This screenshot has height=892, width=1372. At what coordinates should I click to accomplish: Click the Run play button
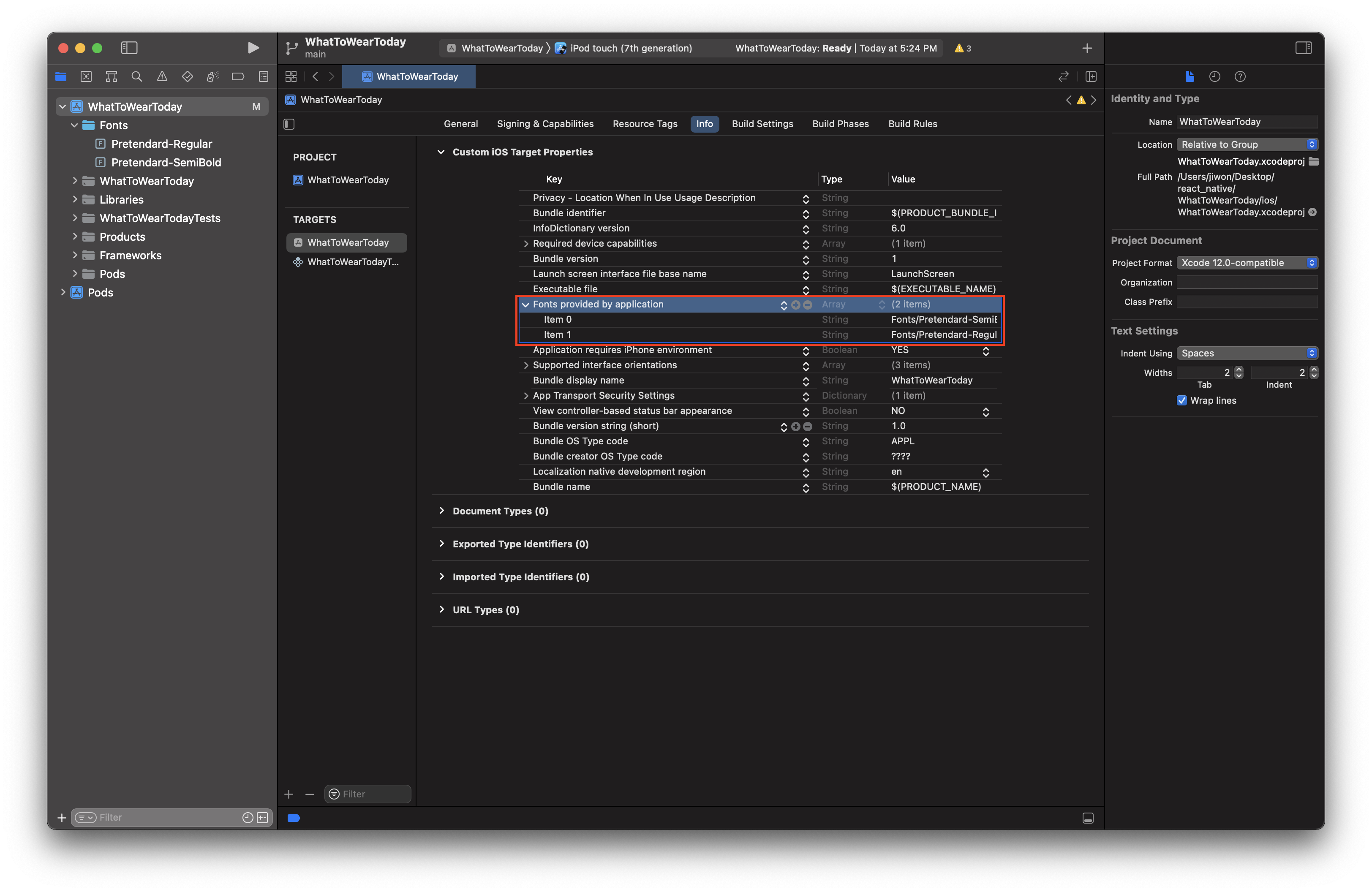[253, 48]
